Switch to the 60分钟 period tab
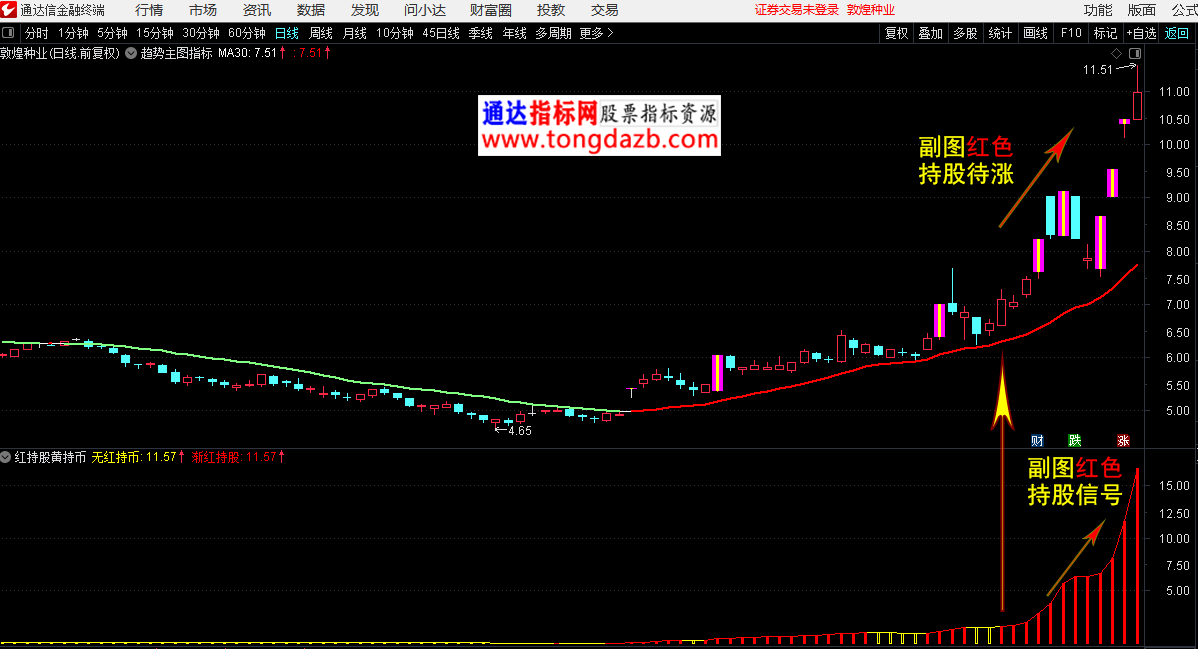The height and width of the screenshot is (649, 1198). (x=247, y=33)
